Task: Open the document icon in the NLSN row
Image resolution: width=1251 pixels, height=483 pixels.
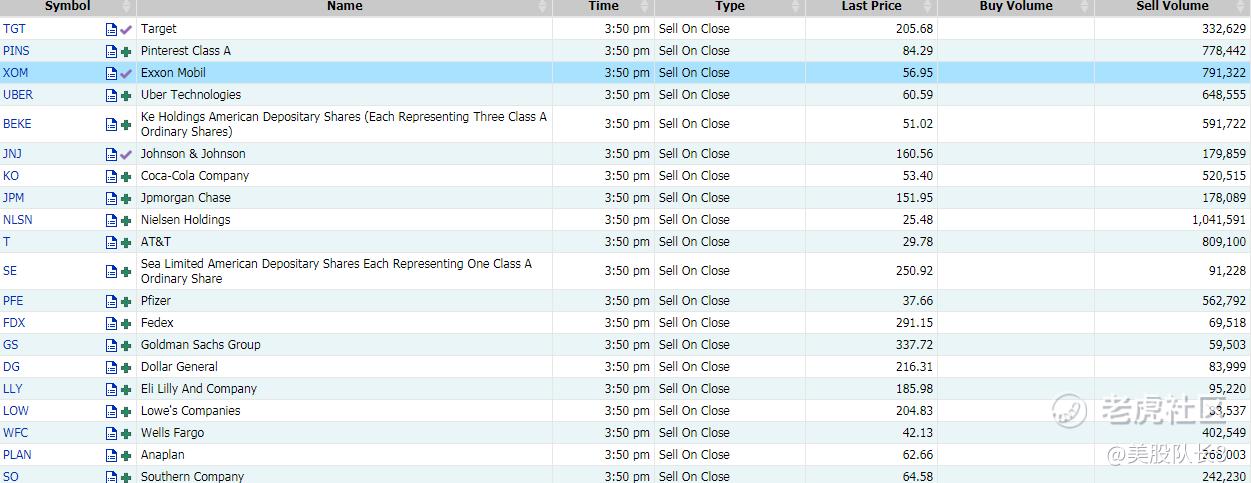Action: tap(111, 220)
